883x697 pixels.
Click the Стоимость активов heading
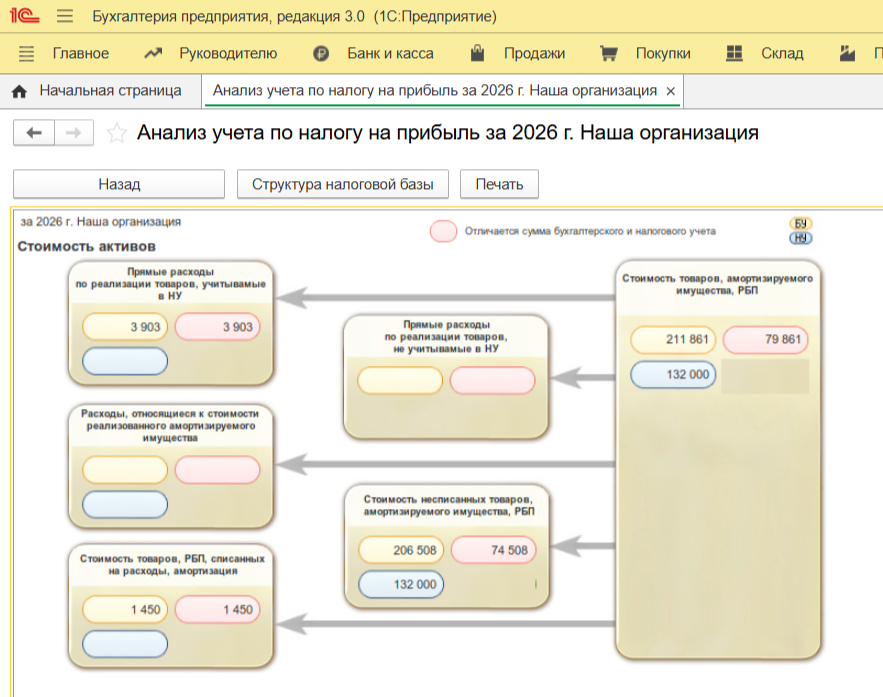[x=86, y=247]
